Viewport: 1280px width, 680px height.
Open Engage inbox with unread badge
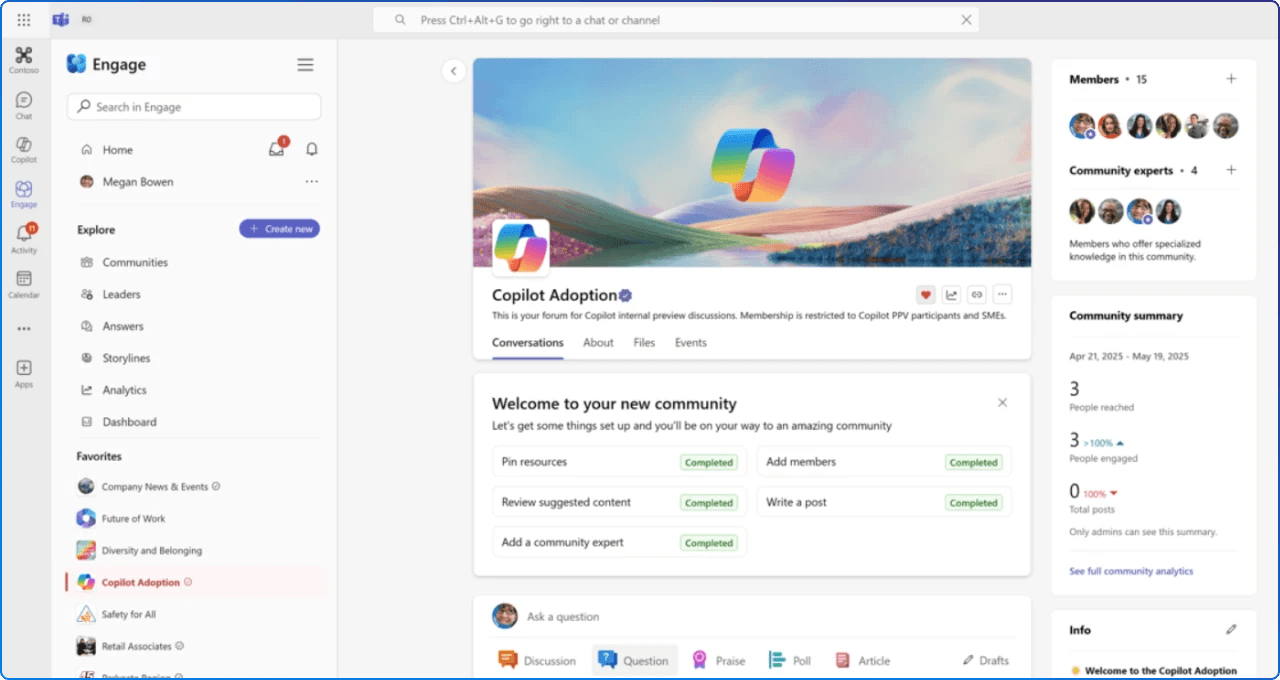[x=277, y=149]
